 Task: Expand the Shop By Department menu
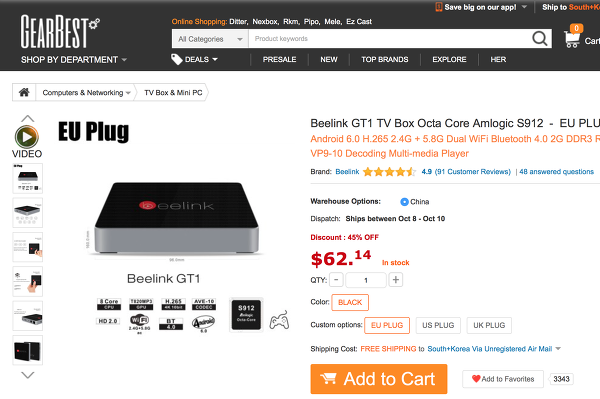(x=74, y=60)
